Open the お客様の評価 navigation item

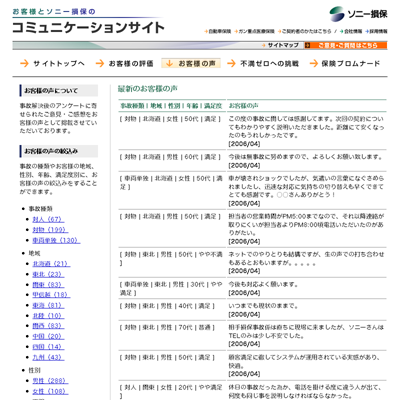(124, 63)
